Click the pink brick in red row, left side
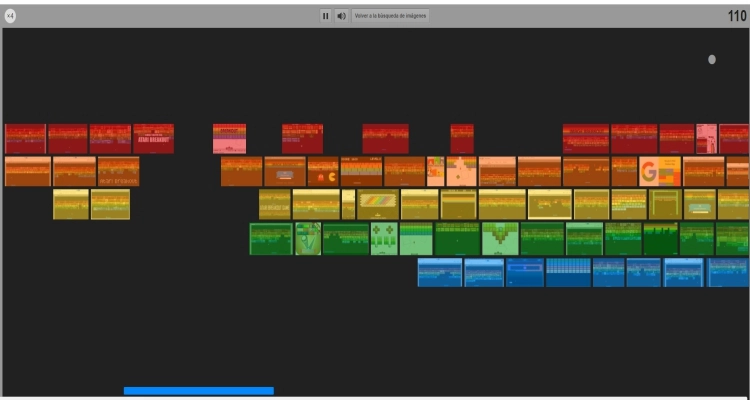Viewport: 750px width, 400px height. [x=229, y=139]
